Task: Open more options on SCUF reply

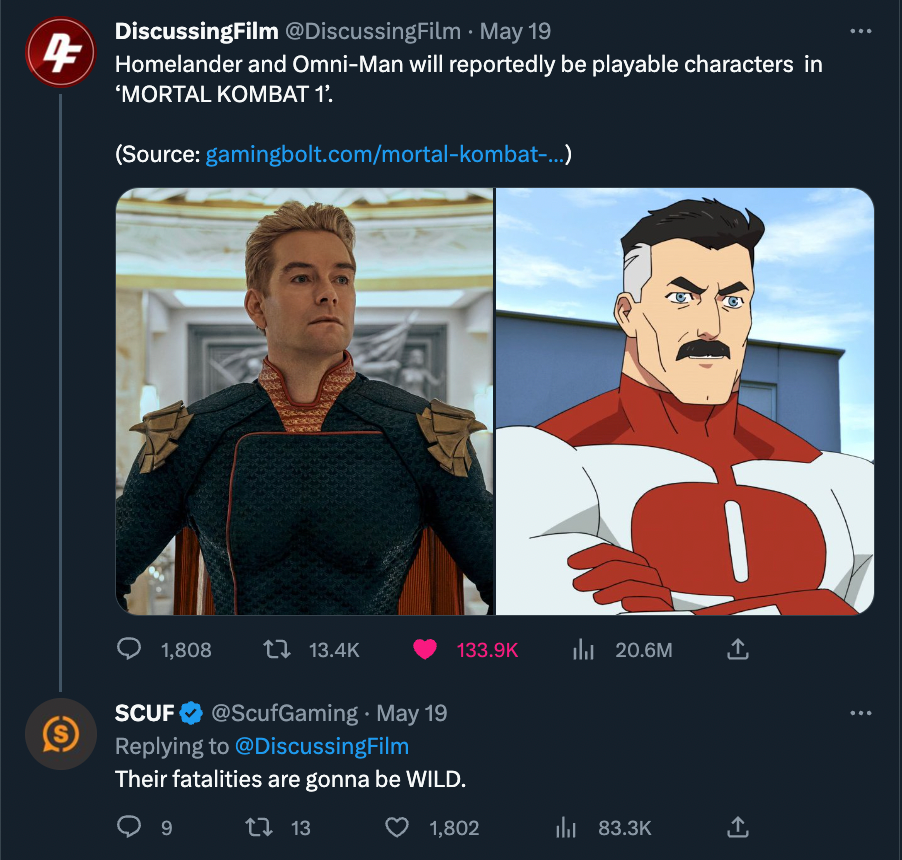Action: click(x=860, y=713)
